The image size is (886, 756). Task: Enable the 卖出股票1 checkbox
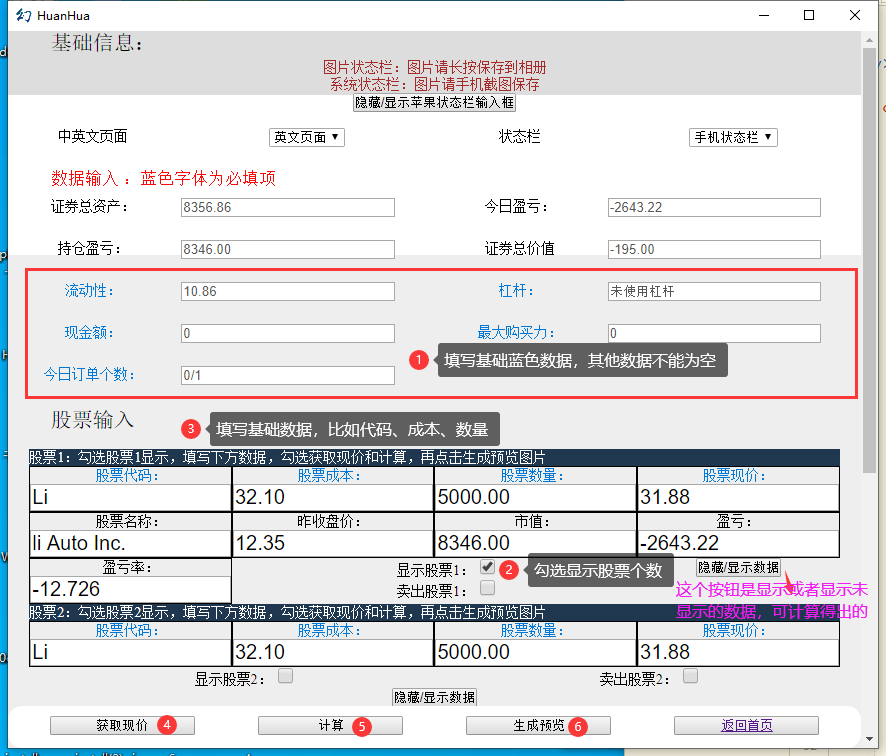pos(487,588)
